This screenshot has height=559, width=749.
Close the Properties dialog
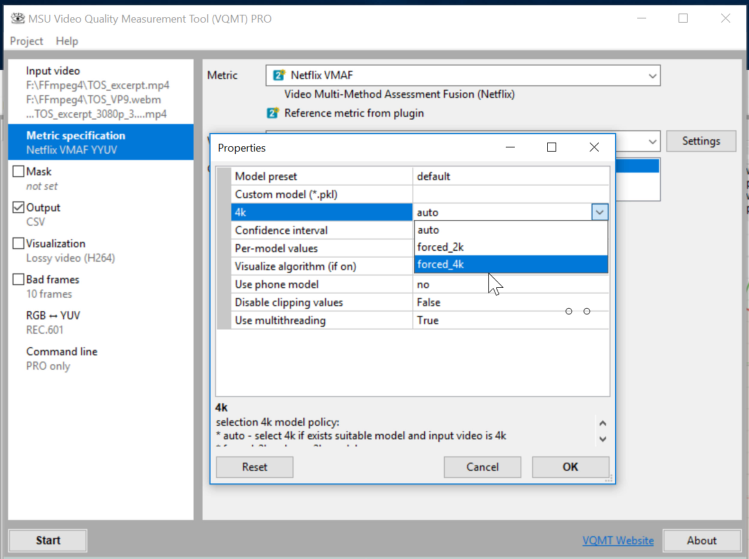coord(594,147)
